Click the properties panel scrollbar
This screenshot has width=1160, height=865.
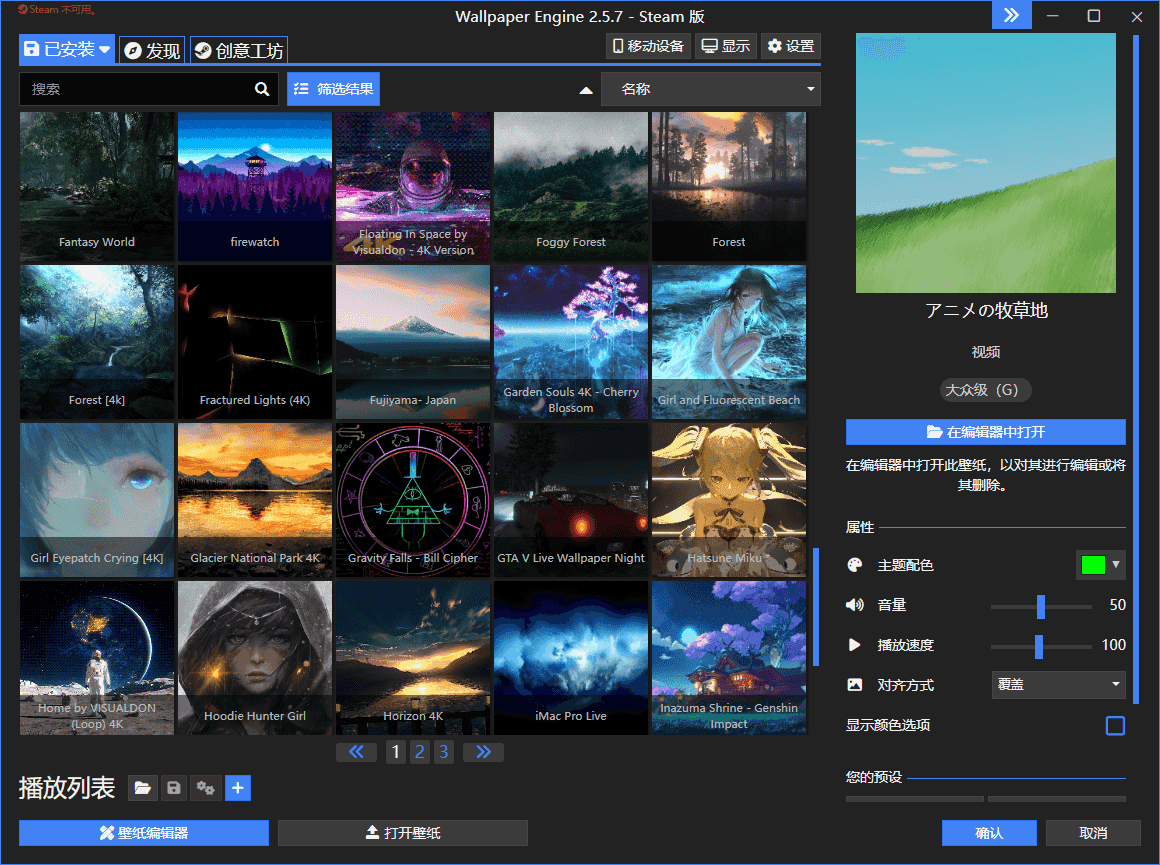[1136, 370]
